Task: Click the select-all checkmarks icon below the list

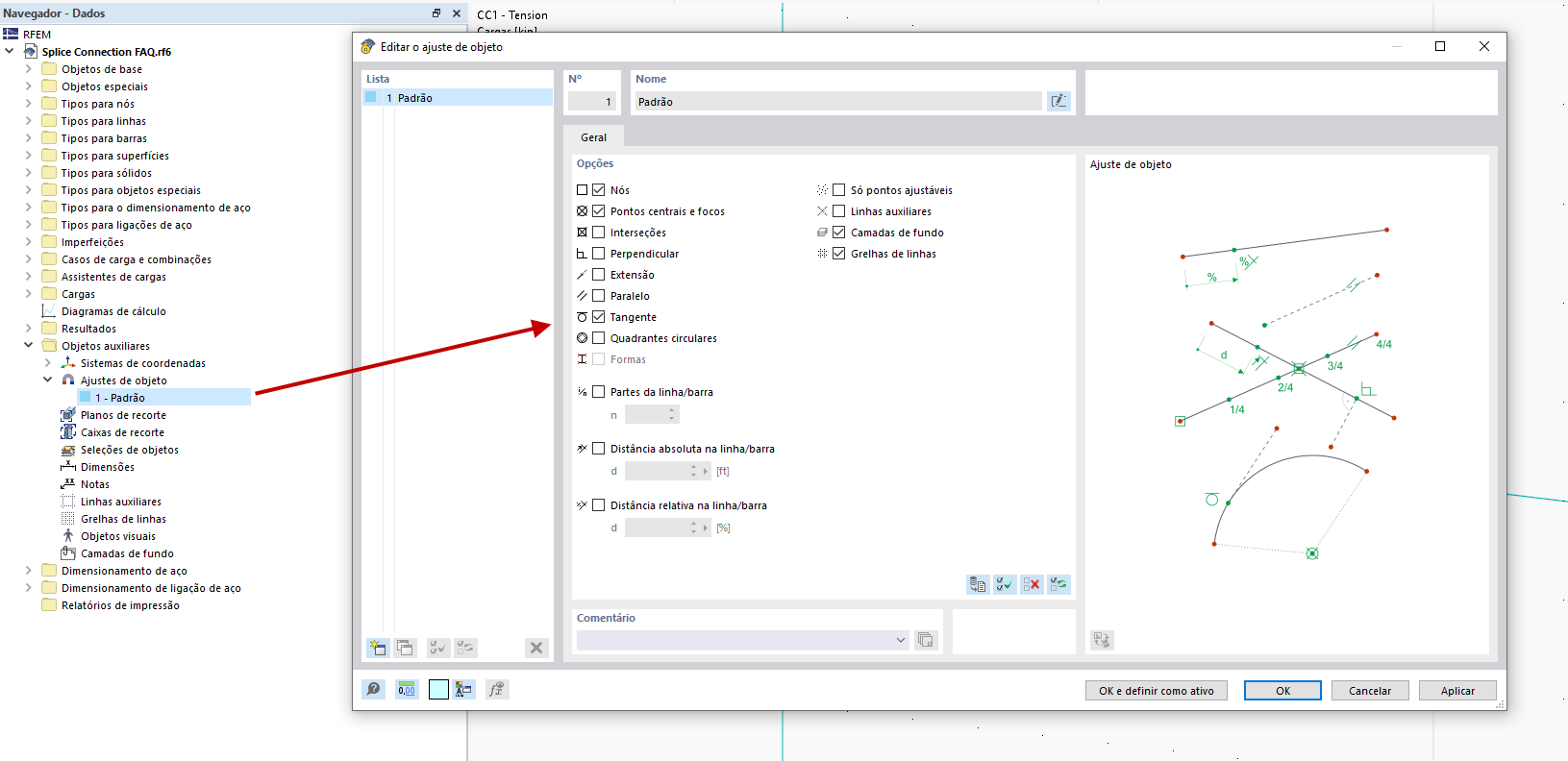Action: (438, 648)
